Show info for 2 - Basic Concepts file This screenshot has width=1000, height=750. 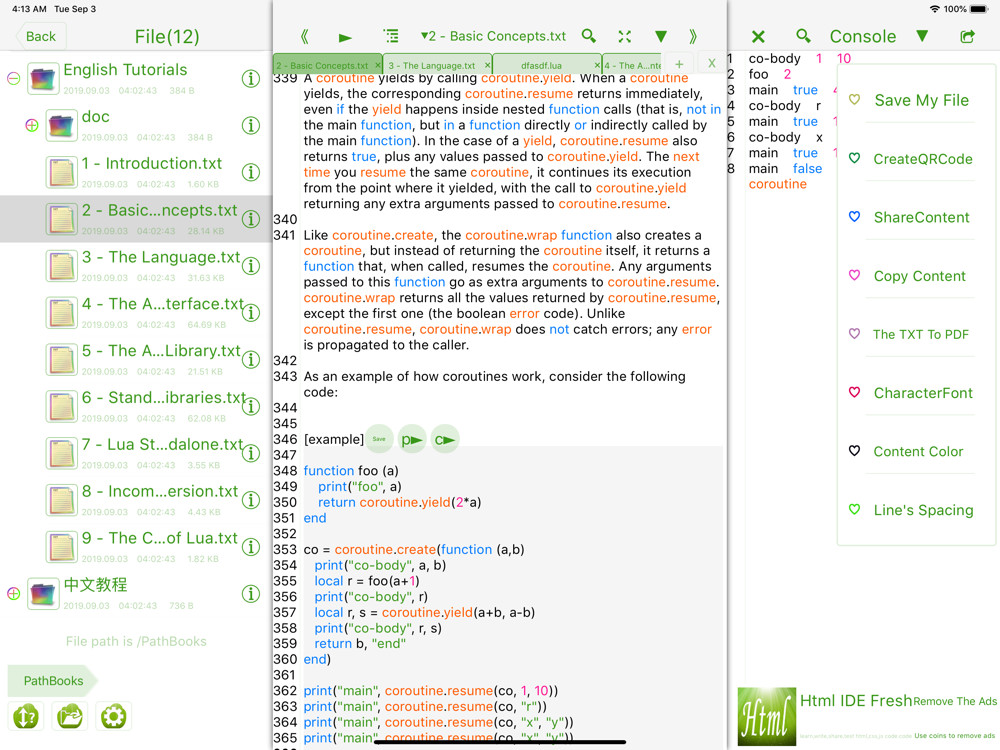[251, 219]
